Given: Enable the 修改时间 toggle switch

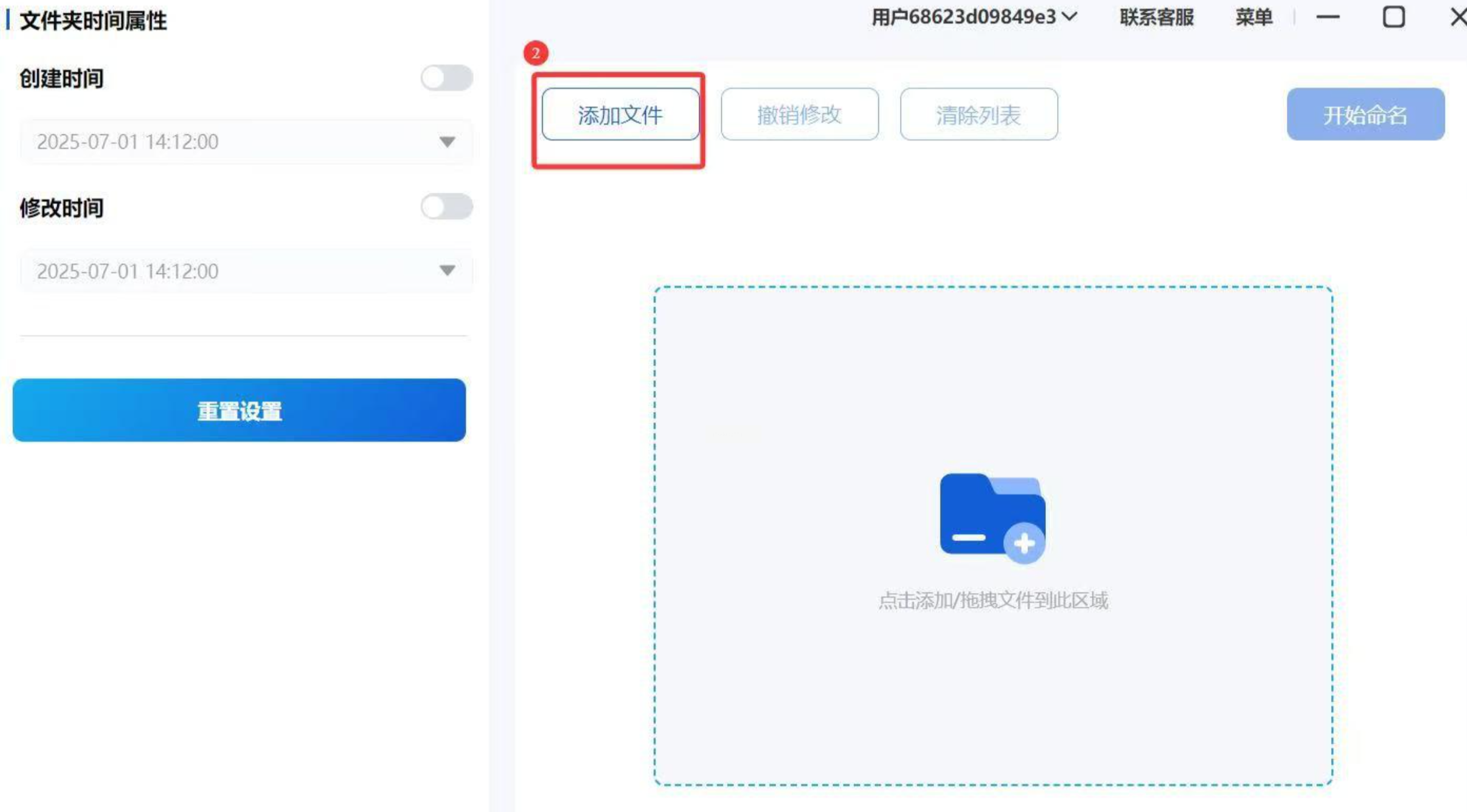Looking at the screenshot, I should coord(447,207).
